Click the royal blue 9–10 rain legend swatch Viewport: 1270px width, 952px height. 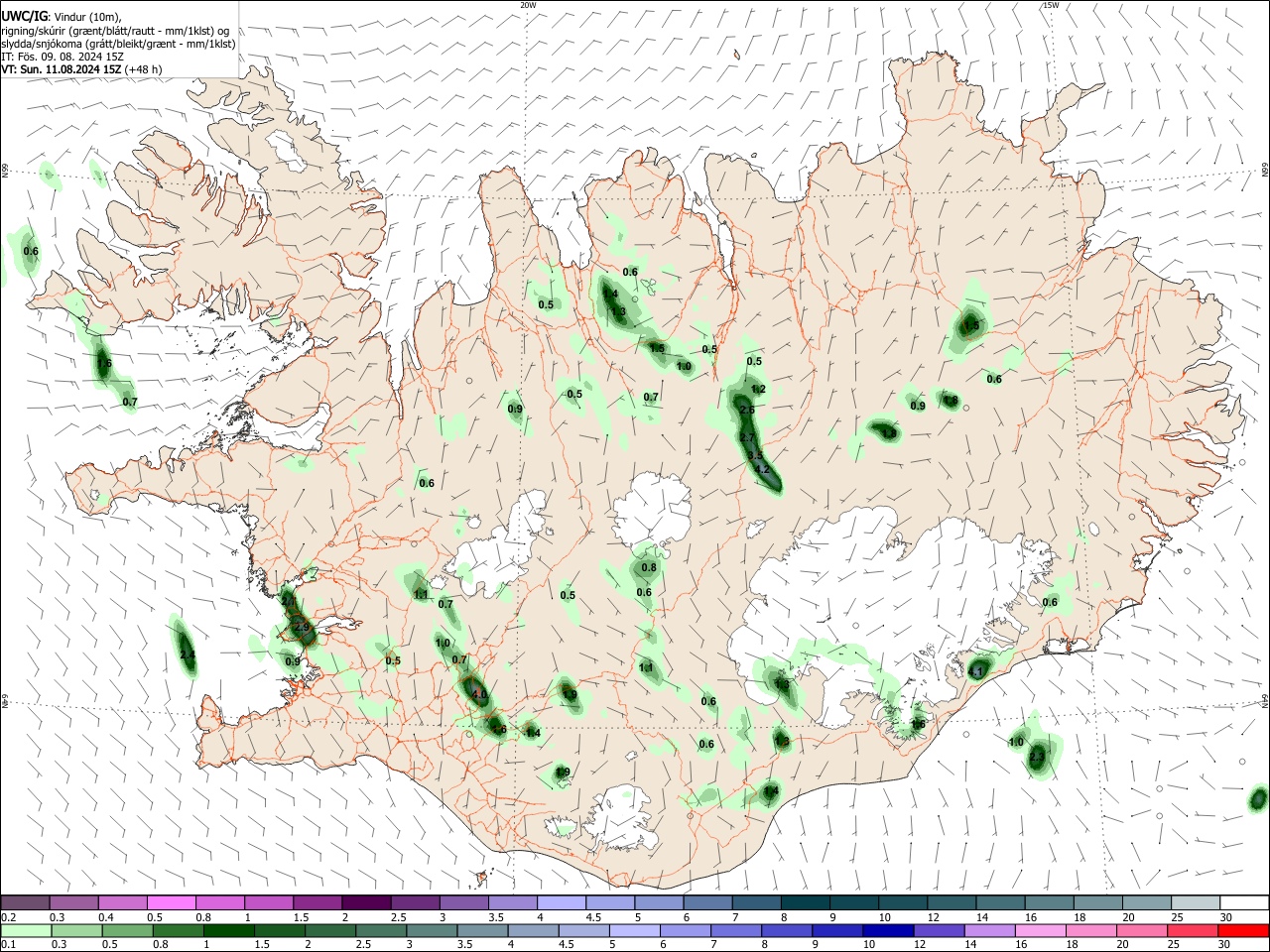point(835,931)
